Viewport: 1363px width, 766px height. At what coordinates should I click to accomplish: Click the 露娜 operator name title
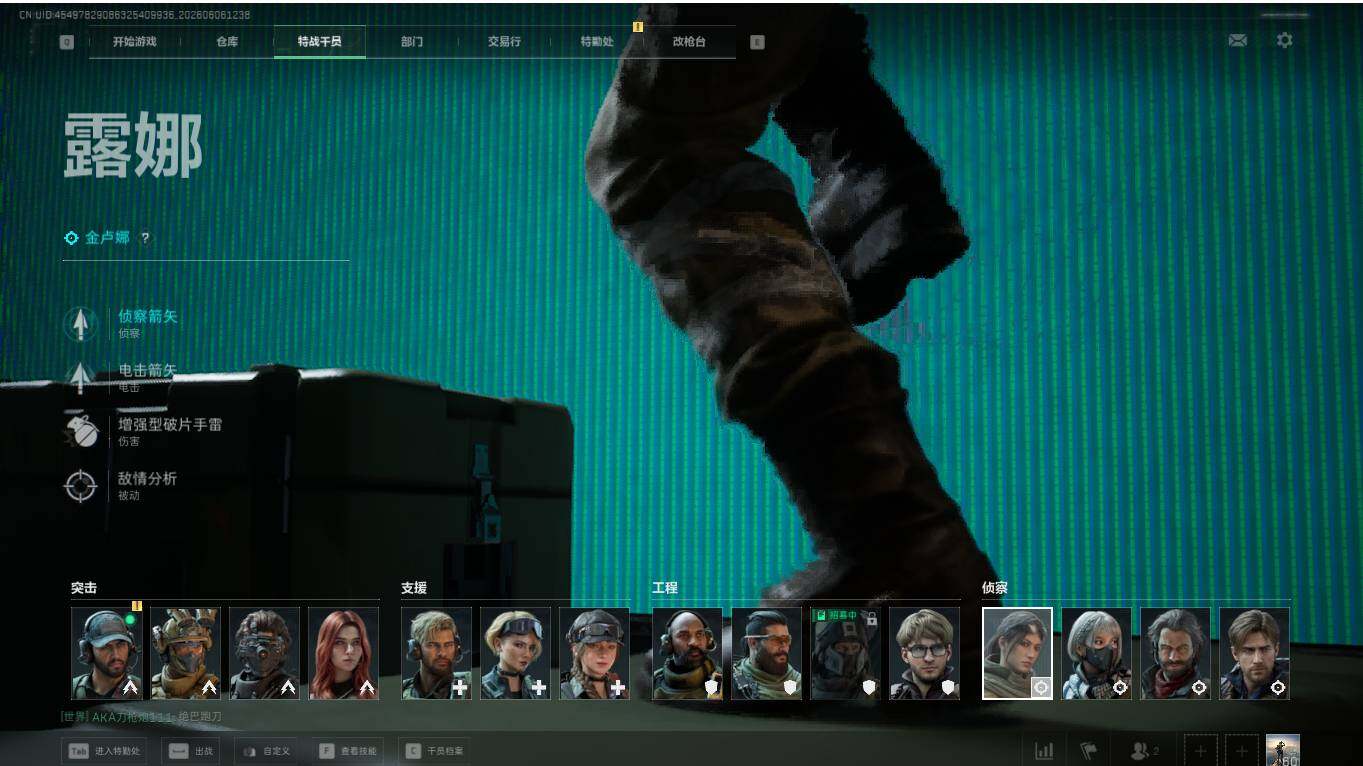[134, 146]
